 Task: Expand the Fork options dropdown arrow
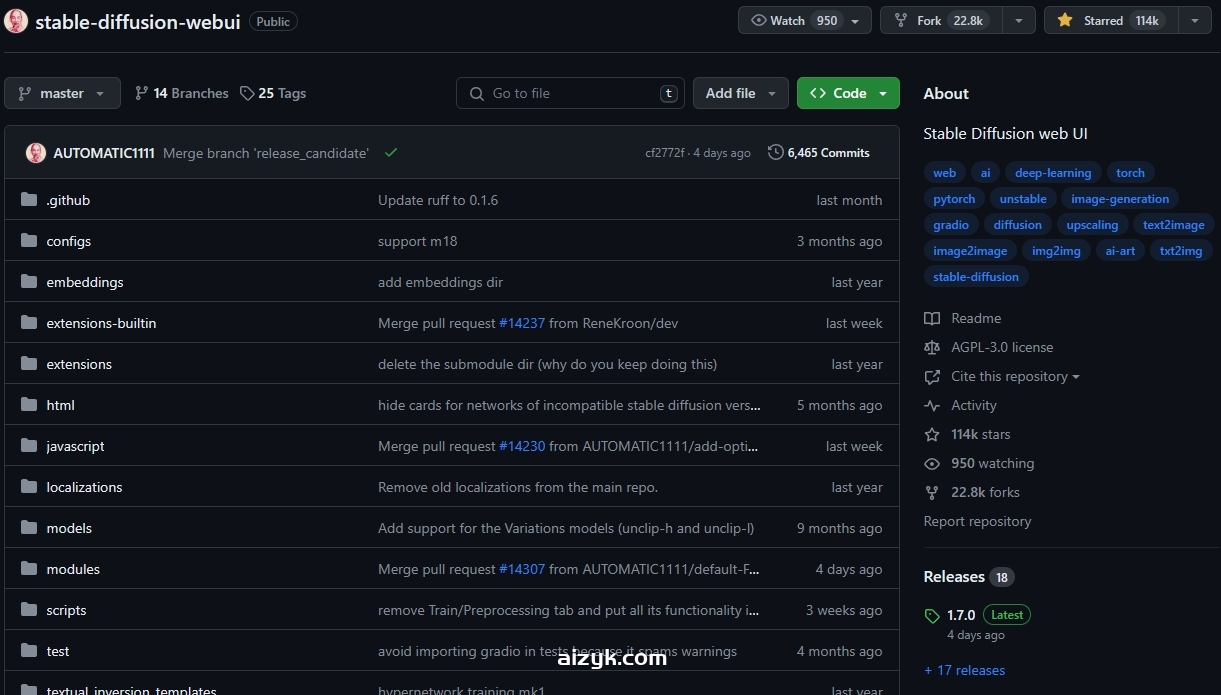pyautogui.click(x=1018, y=20)
